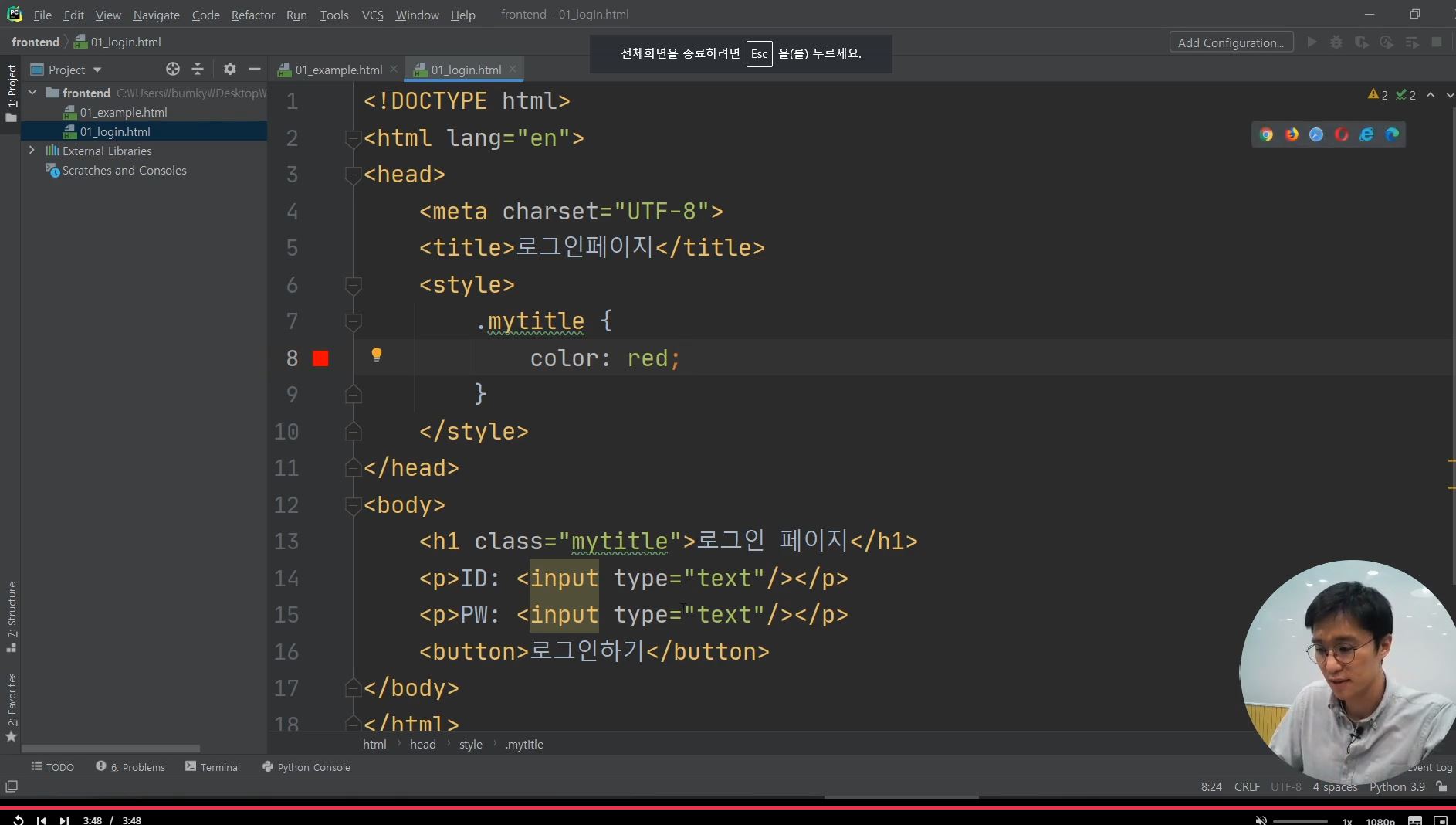The image size is (1456, 825).
Task: Select 01_login.html in project tree
Action: click(115, 131)
